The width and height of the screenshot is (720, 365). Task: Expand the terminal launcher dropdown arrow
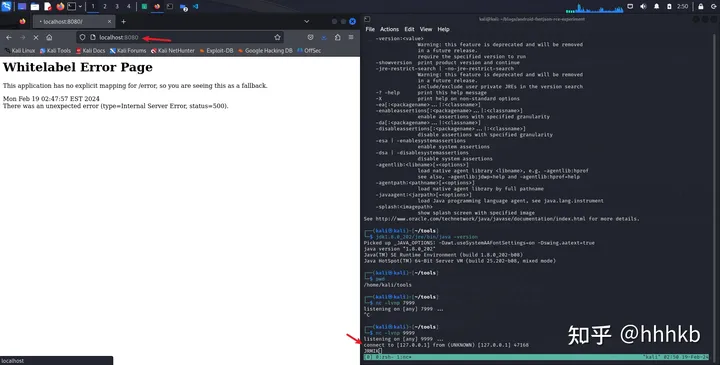tap(80, 6)
